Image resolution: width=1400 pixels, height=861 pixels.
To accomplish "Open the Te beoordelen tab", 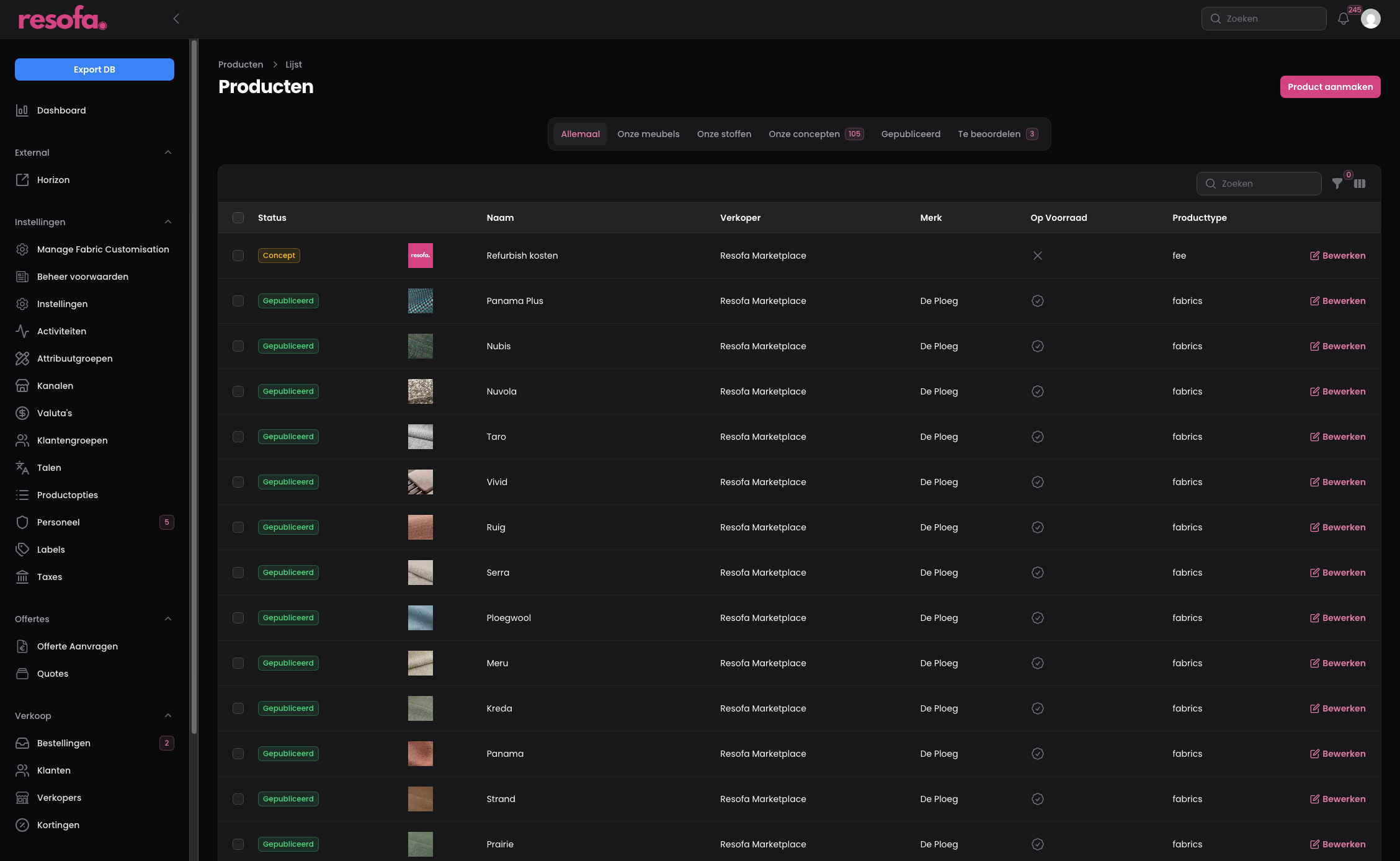I will (990, 134).
